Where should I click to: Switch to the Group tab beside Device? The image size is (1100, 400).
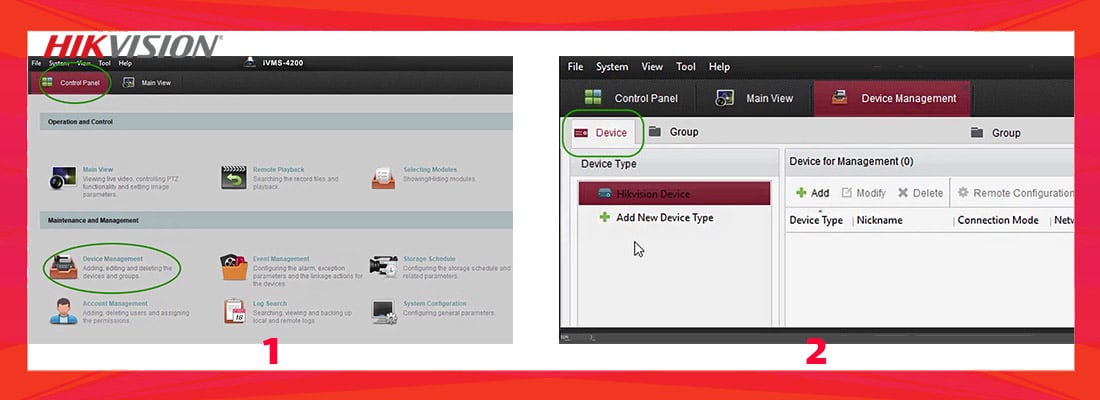[673, 132]
